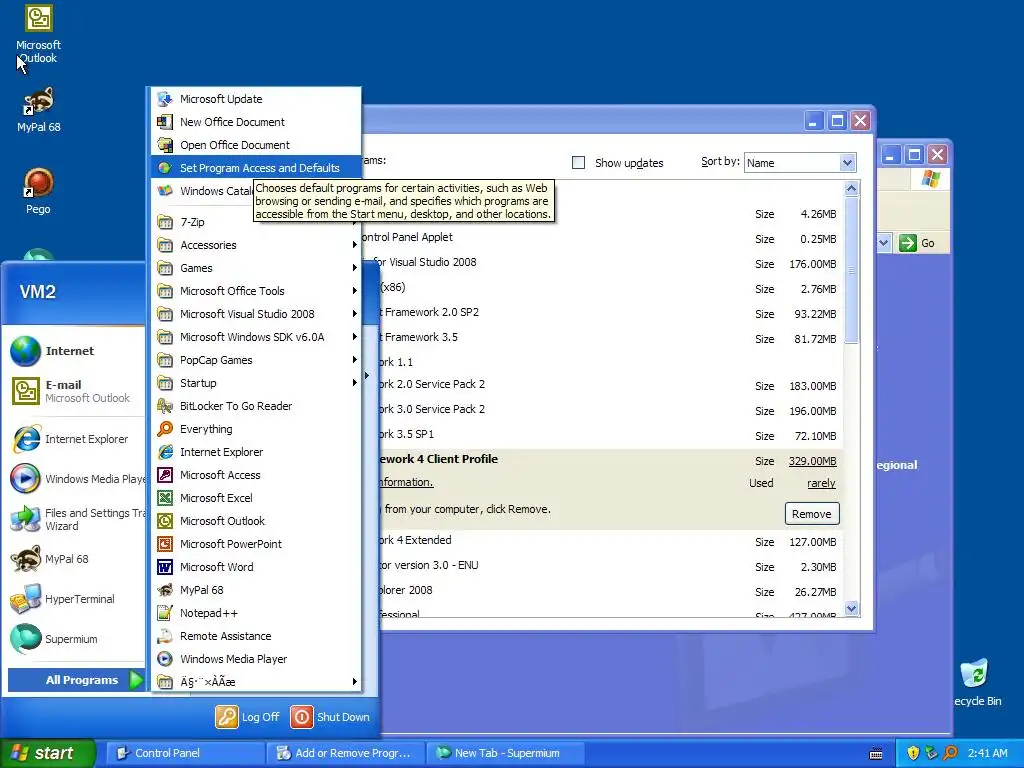Viewport: 1024px width, 768px height.
Task: Open Microsoft Outlook from programs menu
Action: tap(255, 521)
